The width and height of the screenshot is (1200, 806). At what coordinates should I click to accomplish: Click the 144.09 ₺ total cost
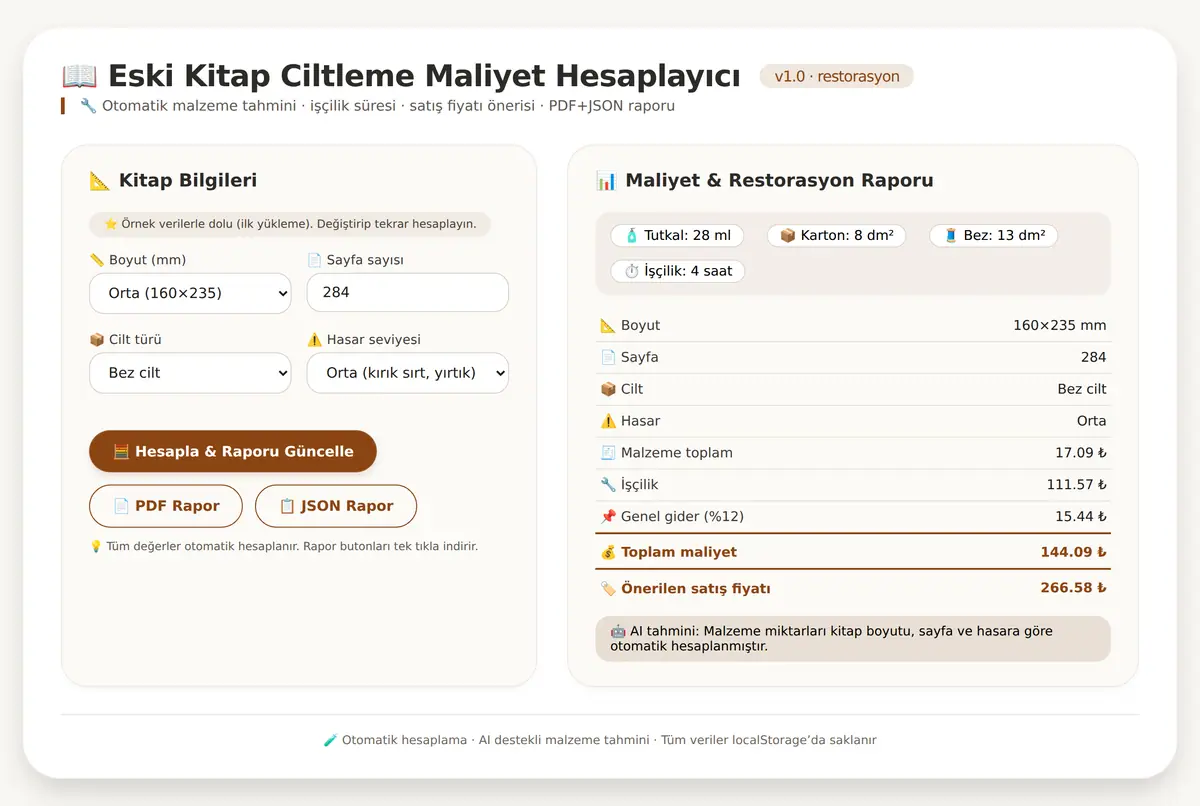pyautogui.click(x=1074, y=553)
